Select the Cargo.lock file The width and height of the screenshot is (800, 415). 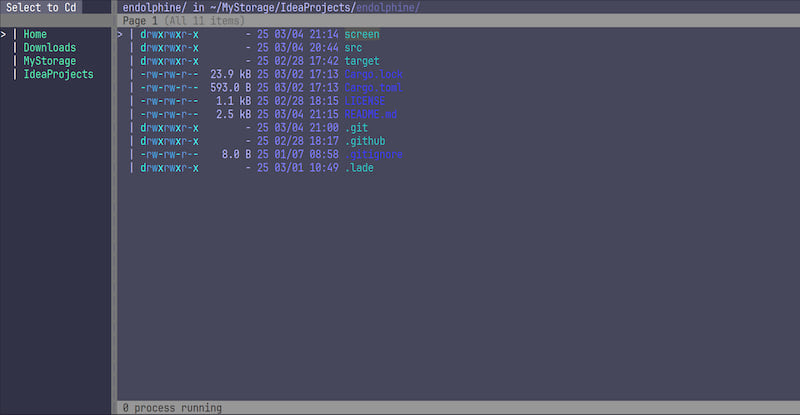tap(371, 74)
